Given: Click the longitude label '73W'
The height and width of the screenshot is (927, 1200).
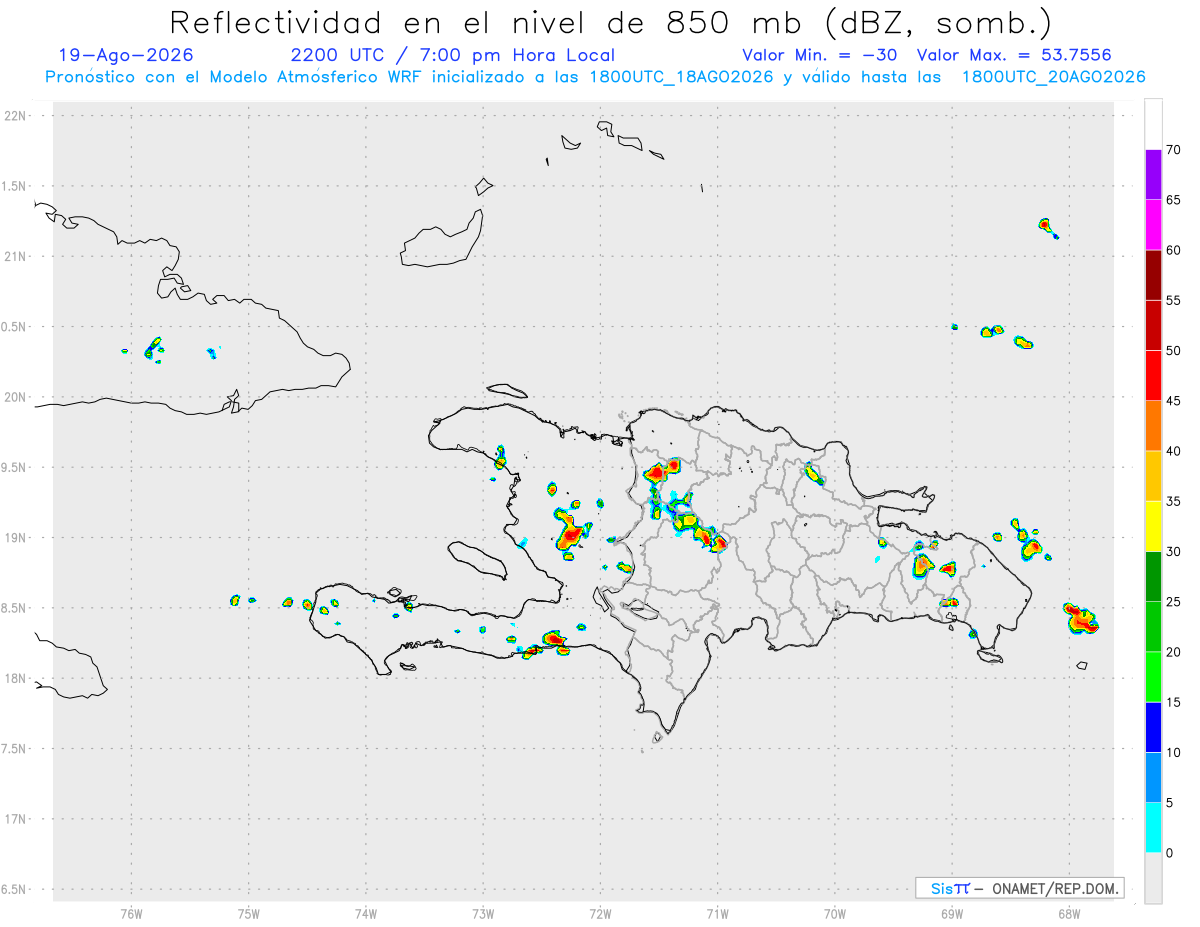Looking at the screenshot, I should 483,913.
